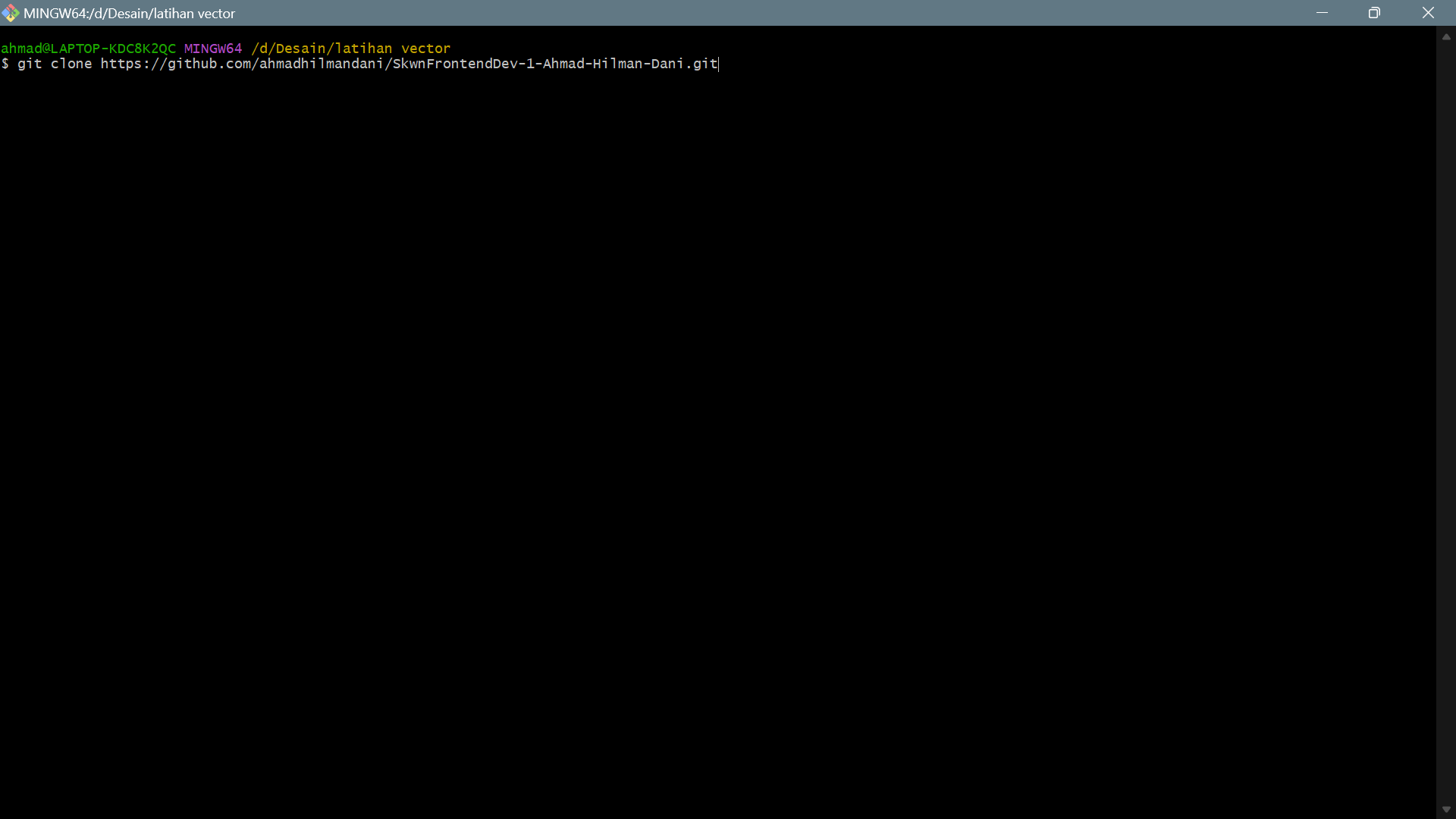Click the GitHub repository URL text
The height and width of the screenshot is (819, 1456).
[x=409, y=64]
